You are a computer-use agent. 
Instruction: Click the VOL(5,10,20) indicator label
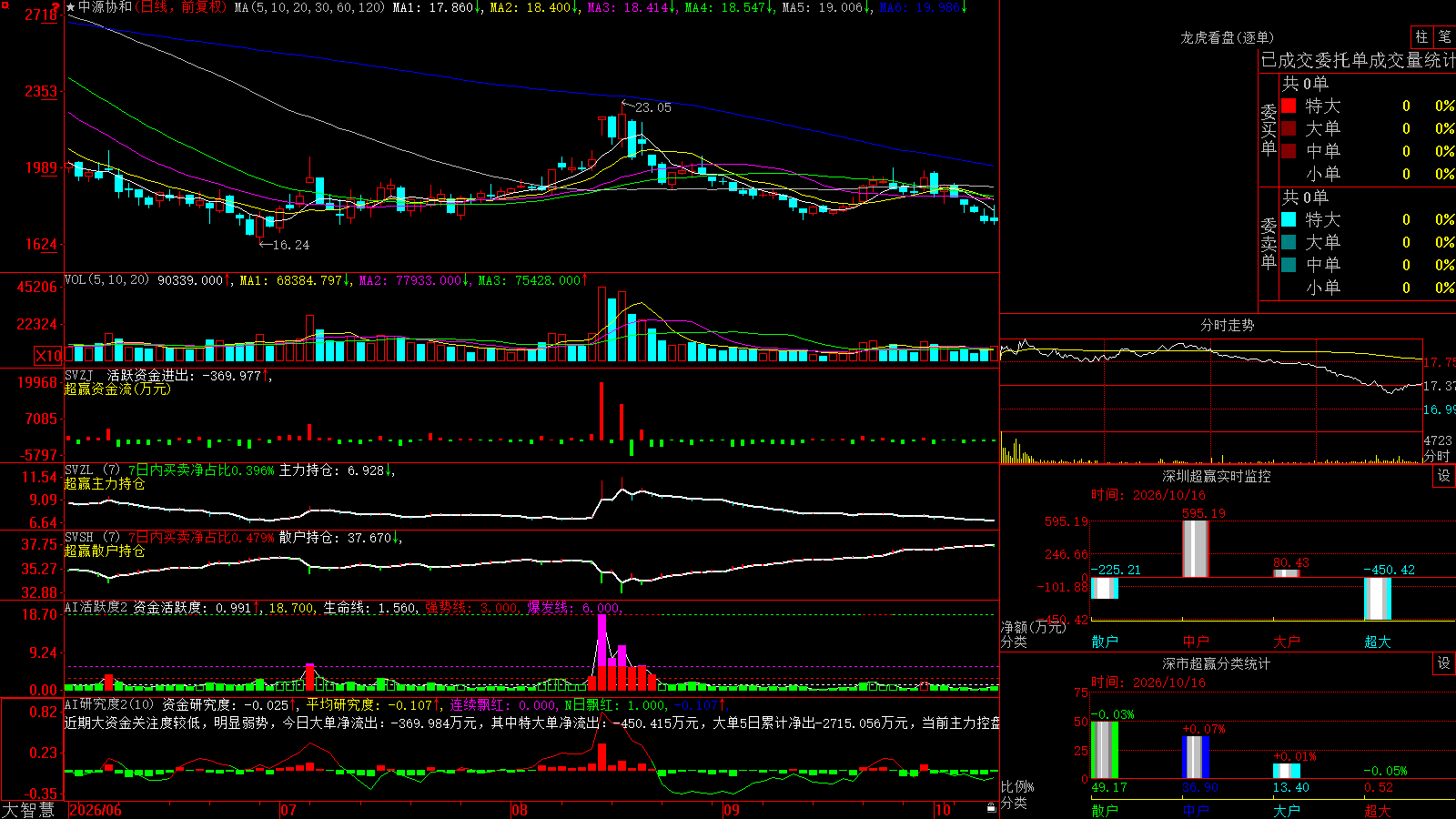click(107, 280)
